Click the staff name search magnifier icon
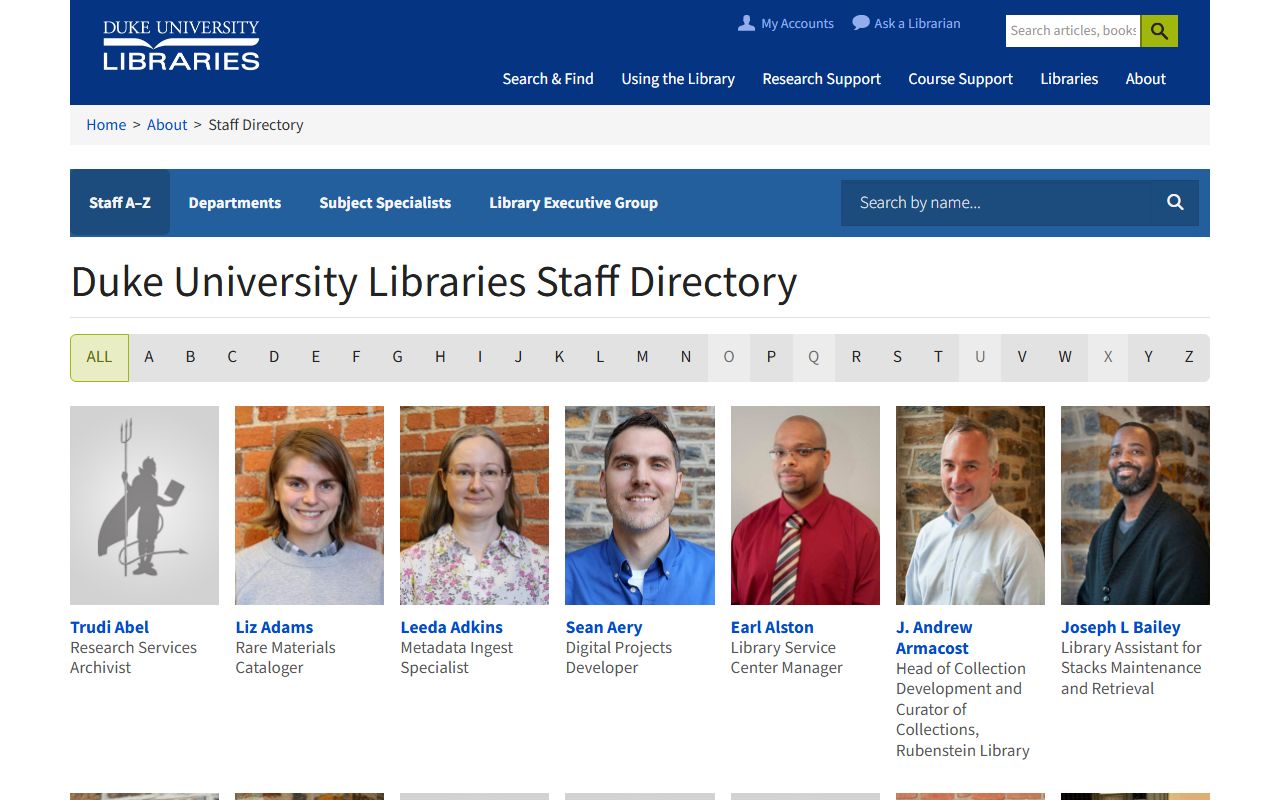1280x800 pixels. tap(1175, 203)
